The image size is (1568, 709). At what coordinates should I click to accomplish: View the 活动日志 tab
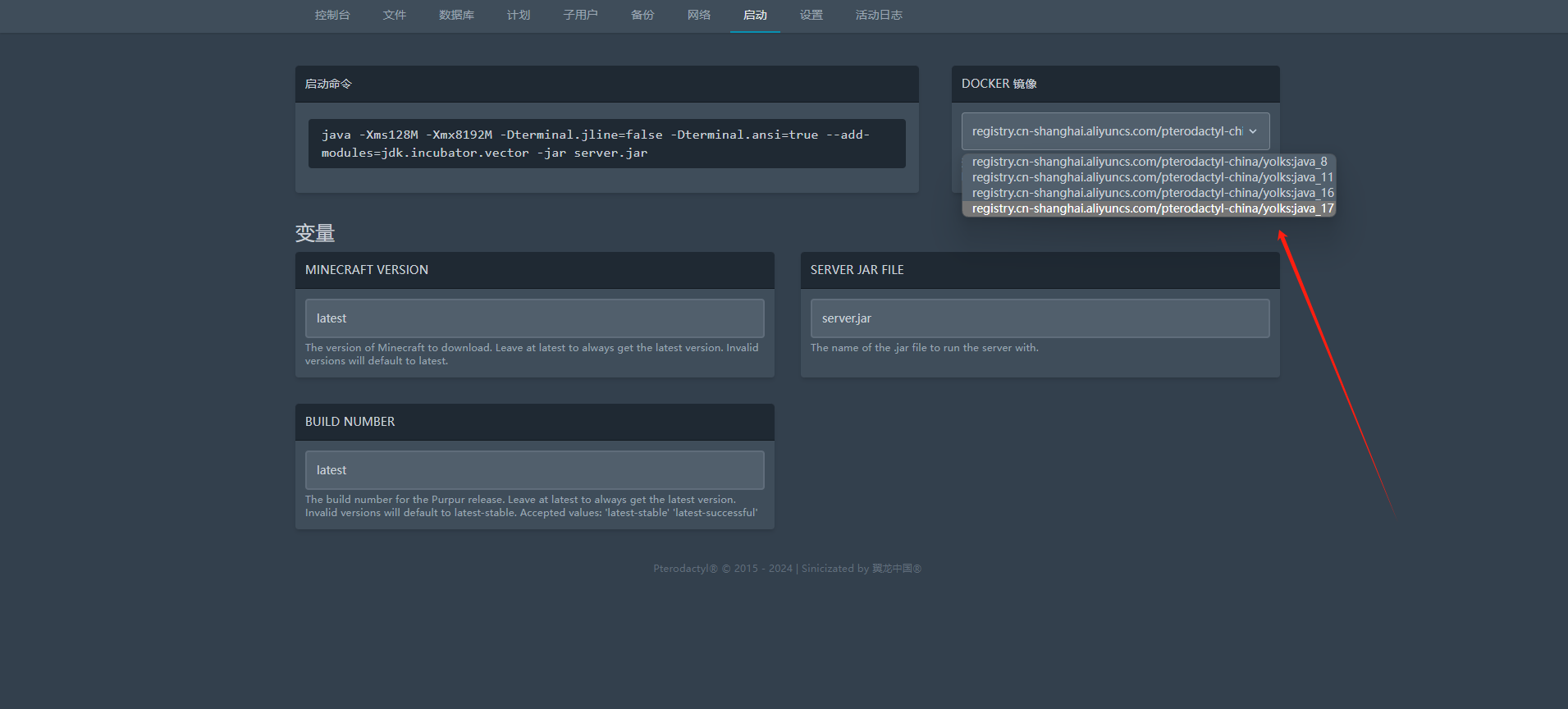coord(879,15)
